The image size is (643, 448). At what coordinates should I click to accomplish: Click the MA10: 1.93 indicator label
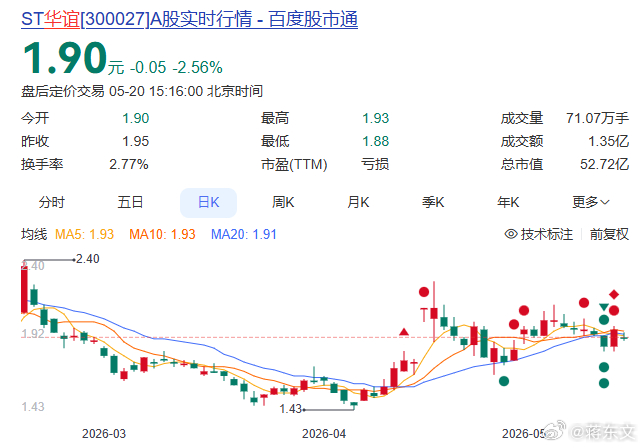[162, 234]
